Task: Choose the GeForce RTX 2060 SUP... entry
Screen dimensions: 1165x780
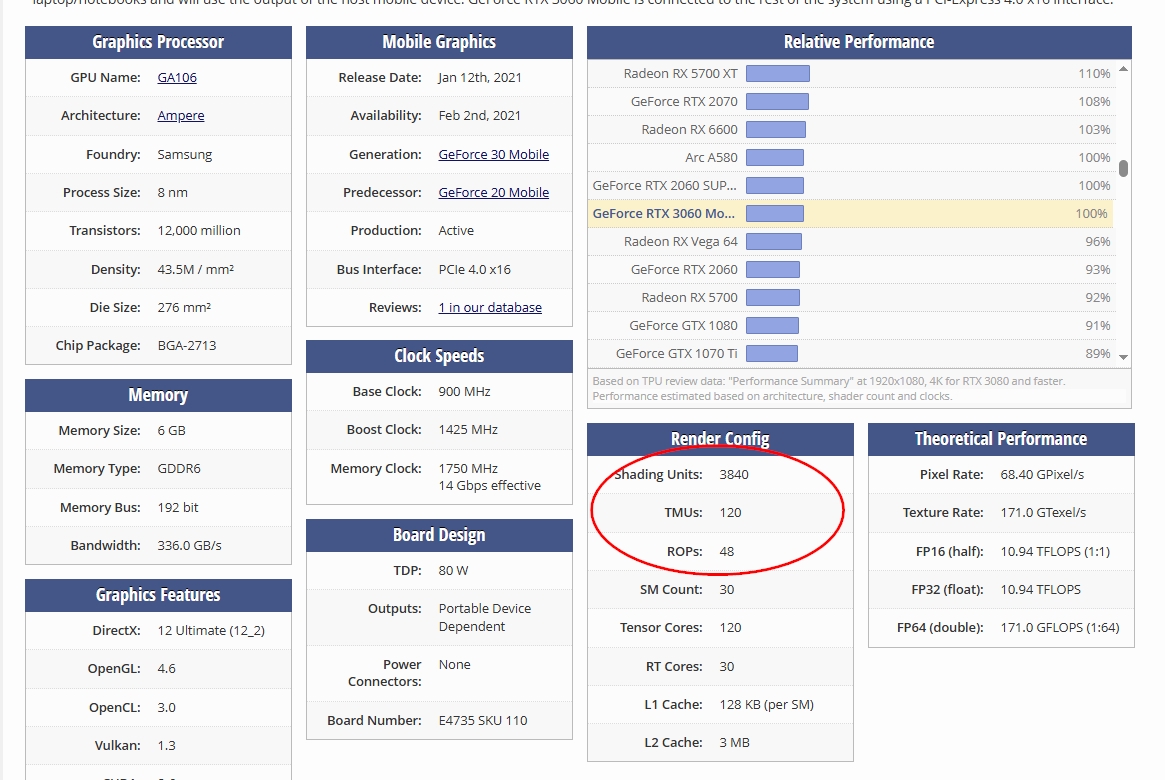Action: [851, 186]
